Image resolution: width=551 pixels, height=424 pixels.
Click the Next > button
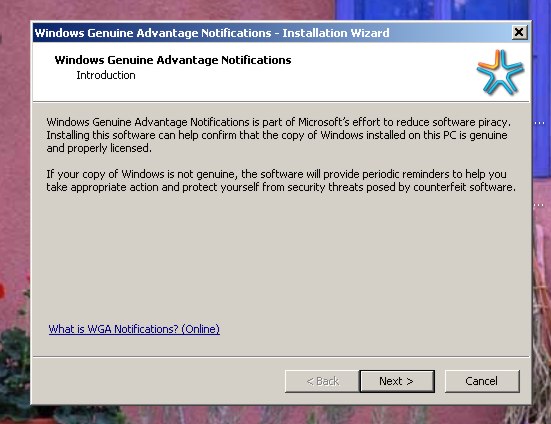[397, 381]
